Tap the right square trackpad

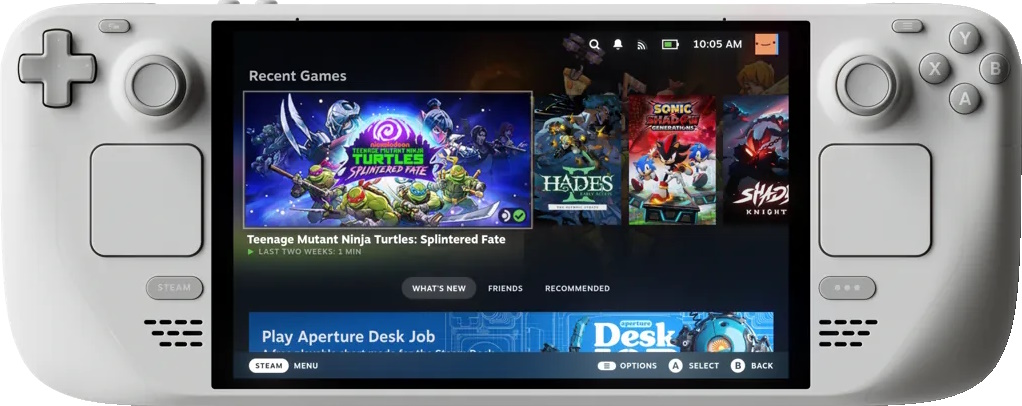coord(875,200)
